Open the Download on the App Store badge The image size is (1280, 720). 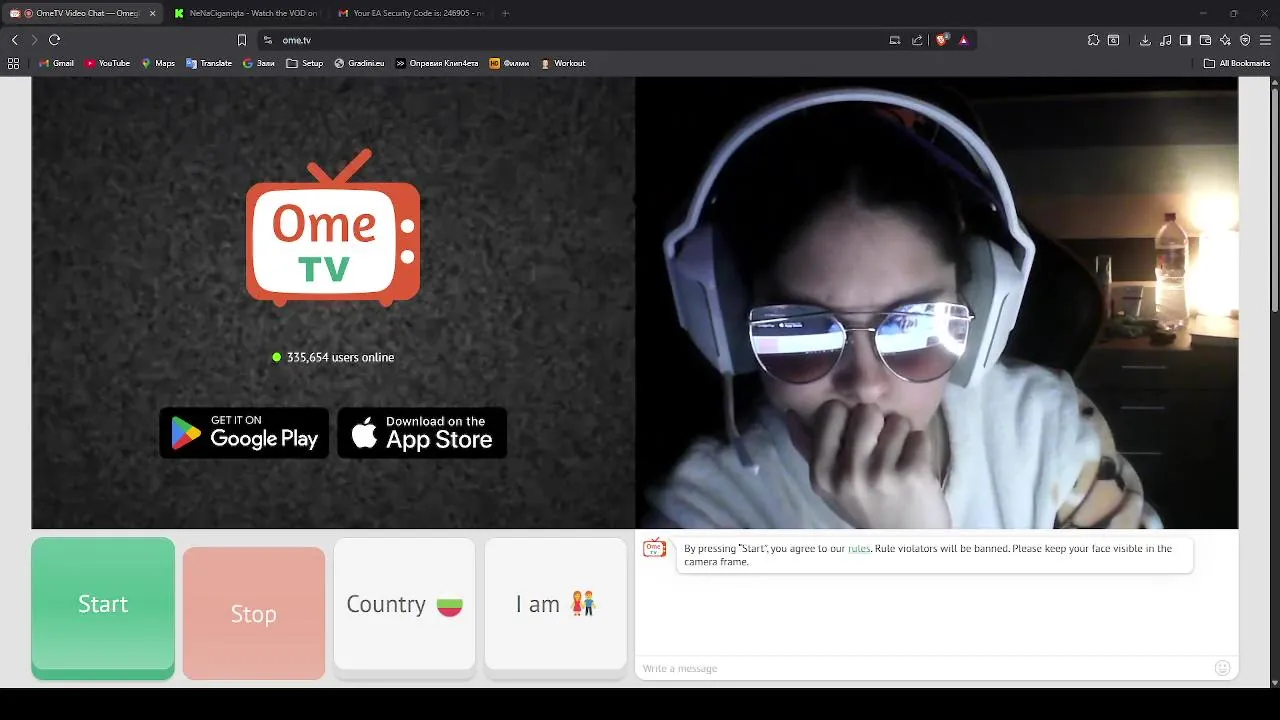pyautogui.click(x=422, y=433)
